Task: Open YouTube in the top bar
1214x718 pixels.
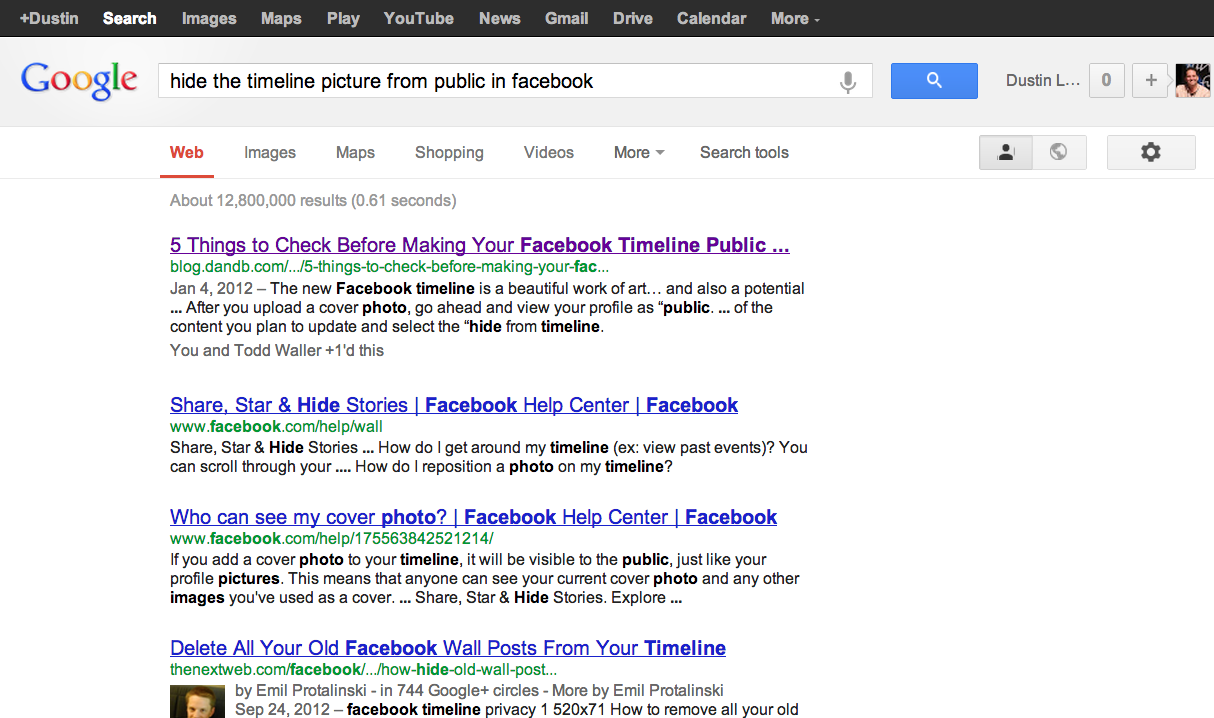Action: click(419, 18)
